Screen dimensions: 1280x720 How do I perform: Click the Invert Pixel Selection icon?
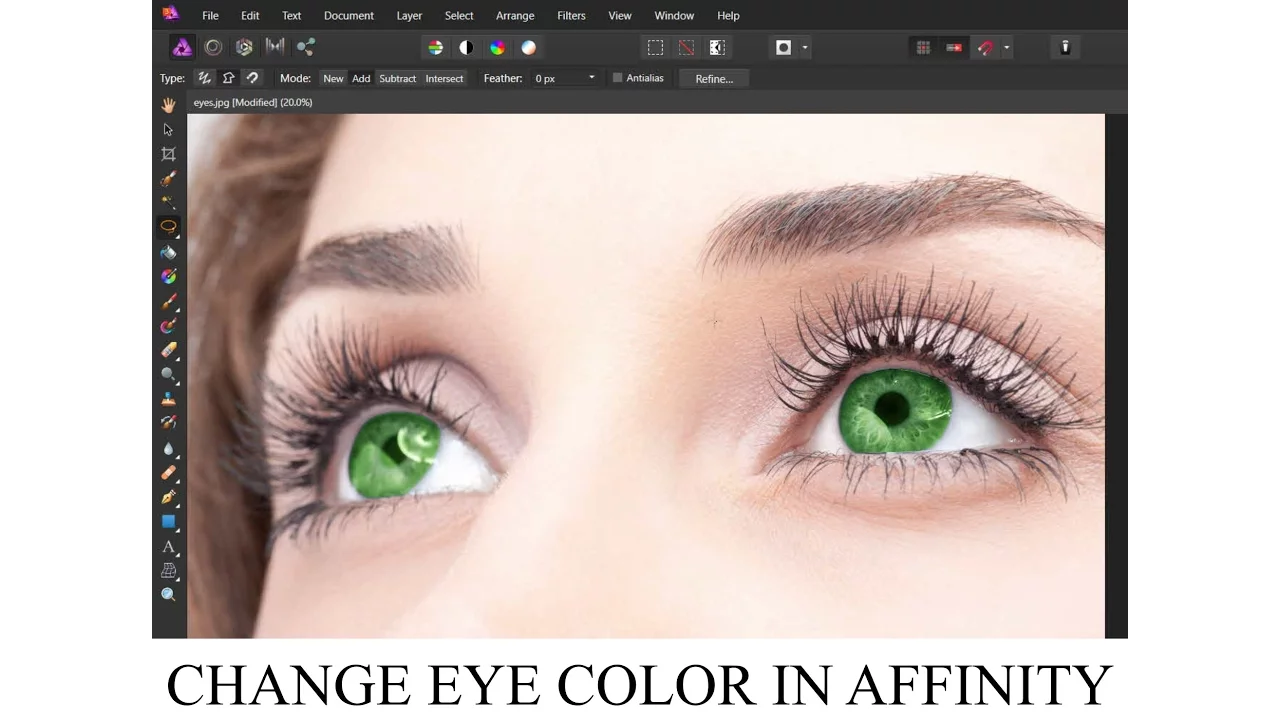point(717,47)
